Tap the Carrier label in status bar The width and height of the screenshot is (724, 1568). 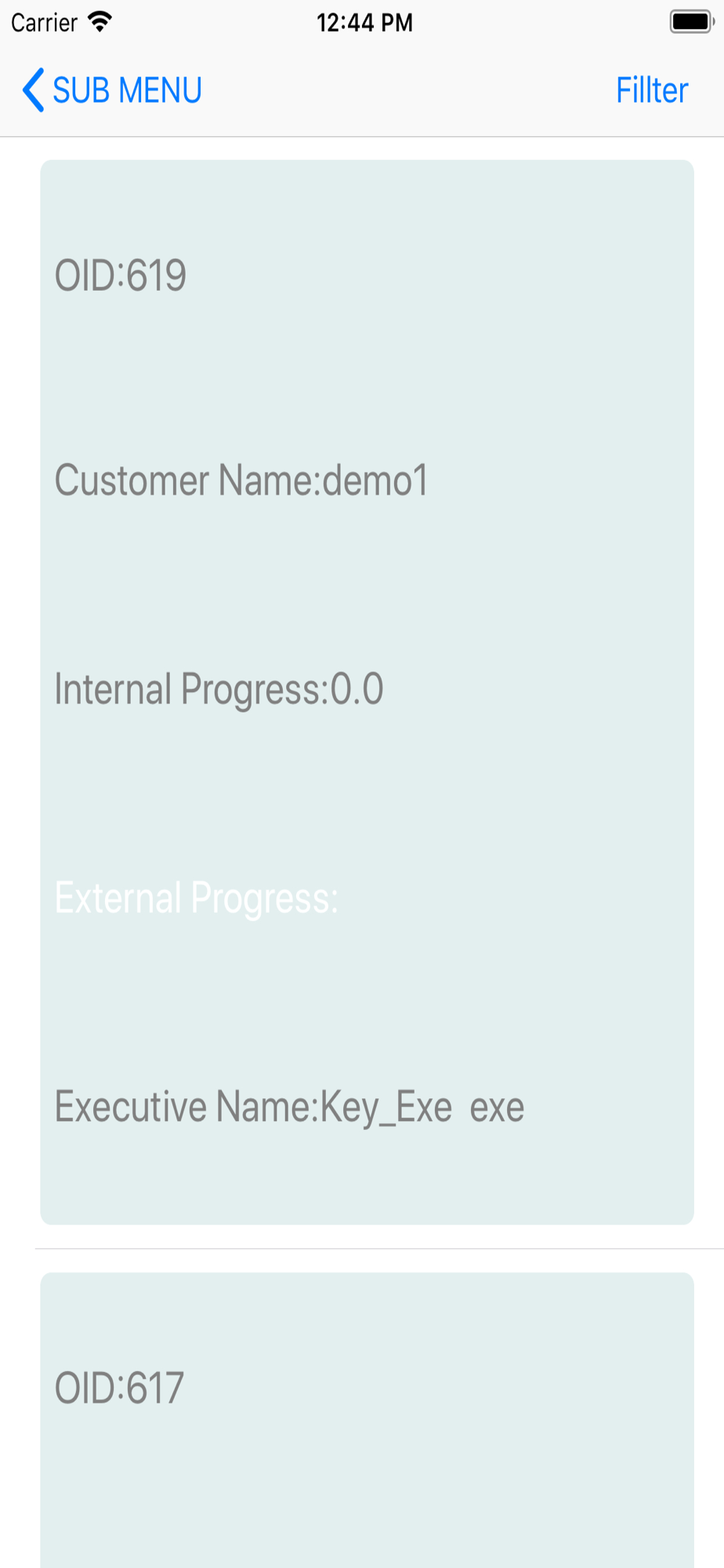coord(44,23)
